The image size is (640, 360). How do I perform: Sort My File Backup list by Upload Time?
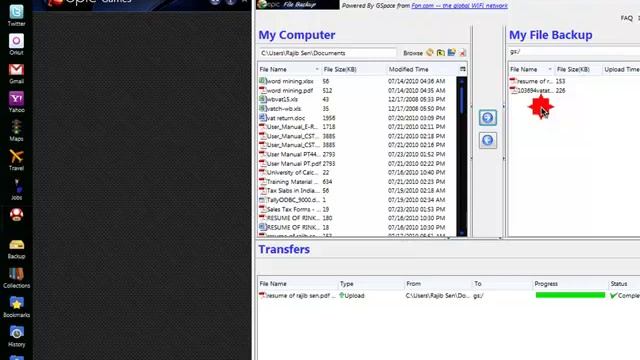click(x=621, y=69)
